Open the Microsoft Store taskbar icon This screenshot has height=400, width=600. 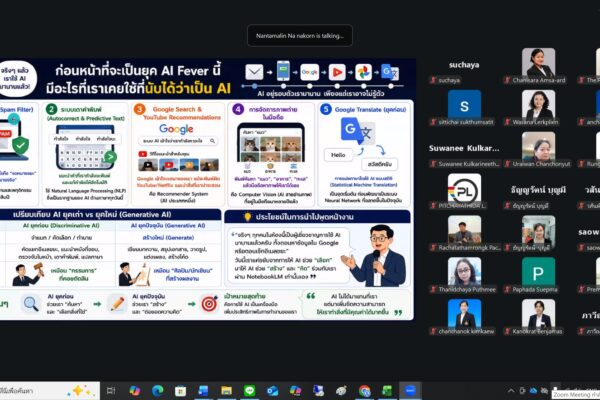[x=180, y=391]
